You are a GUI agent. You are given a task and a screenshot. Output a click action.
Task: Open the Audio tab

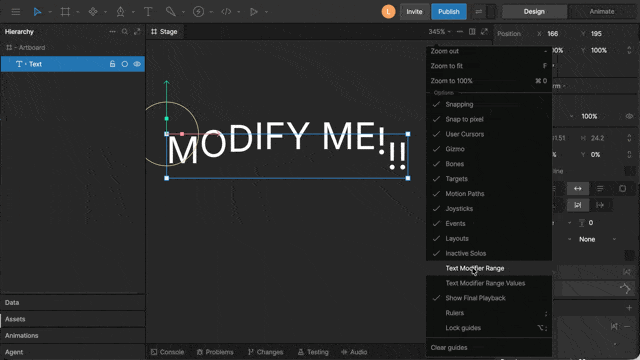point(354,352)
